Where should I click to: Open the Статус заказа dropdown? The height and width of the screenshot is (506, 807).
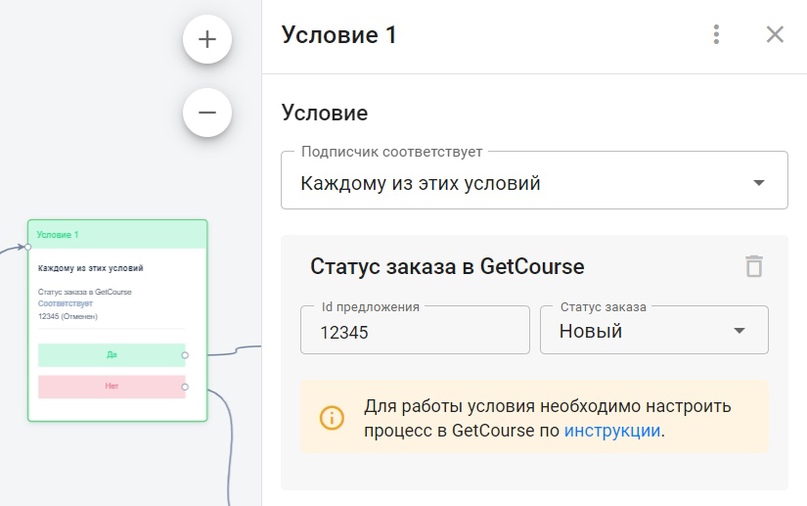click(x=654, y=330)
